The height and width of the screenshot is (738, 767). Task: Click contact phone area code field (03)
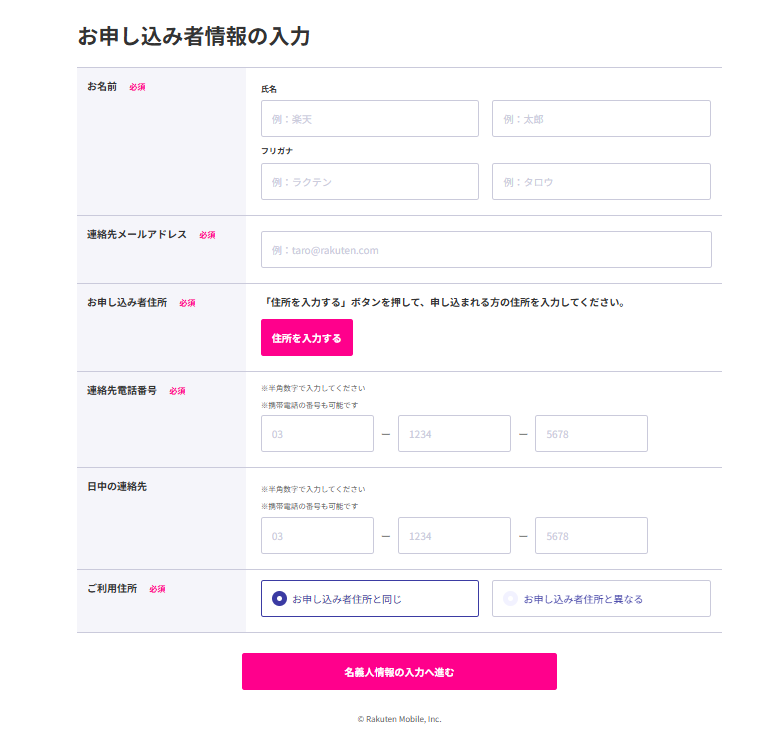317,434
